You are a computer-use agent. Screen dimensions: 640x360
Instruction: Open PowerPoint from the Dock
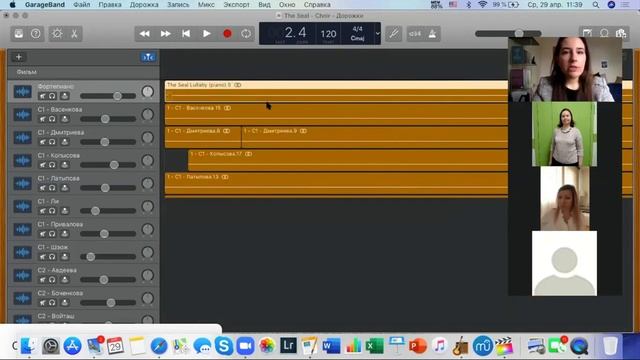[417, 346]
